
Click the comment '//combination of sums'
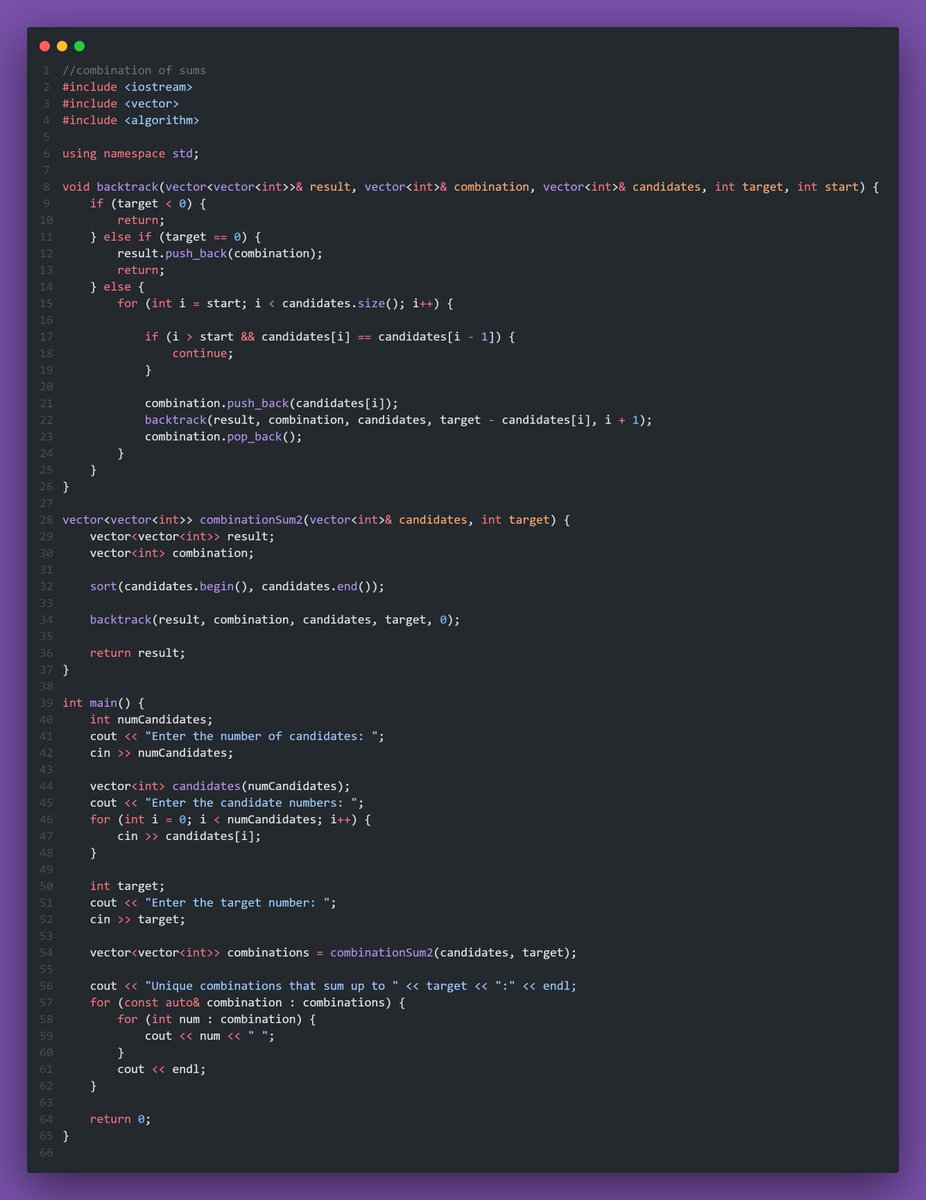click(x=134, y=70)
